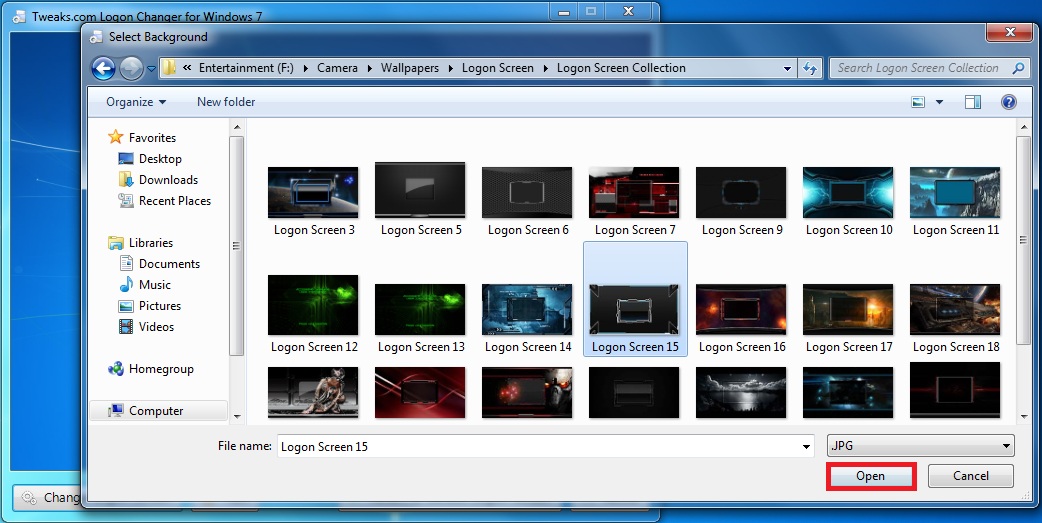
Task: Open Recent Places in Favorites
Action: 175,201
